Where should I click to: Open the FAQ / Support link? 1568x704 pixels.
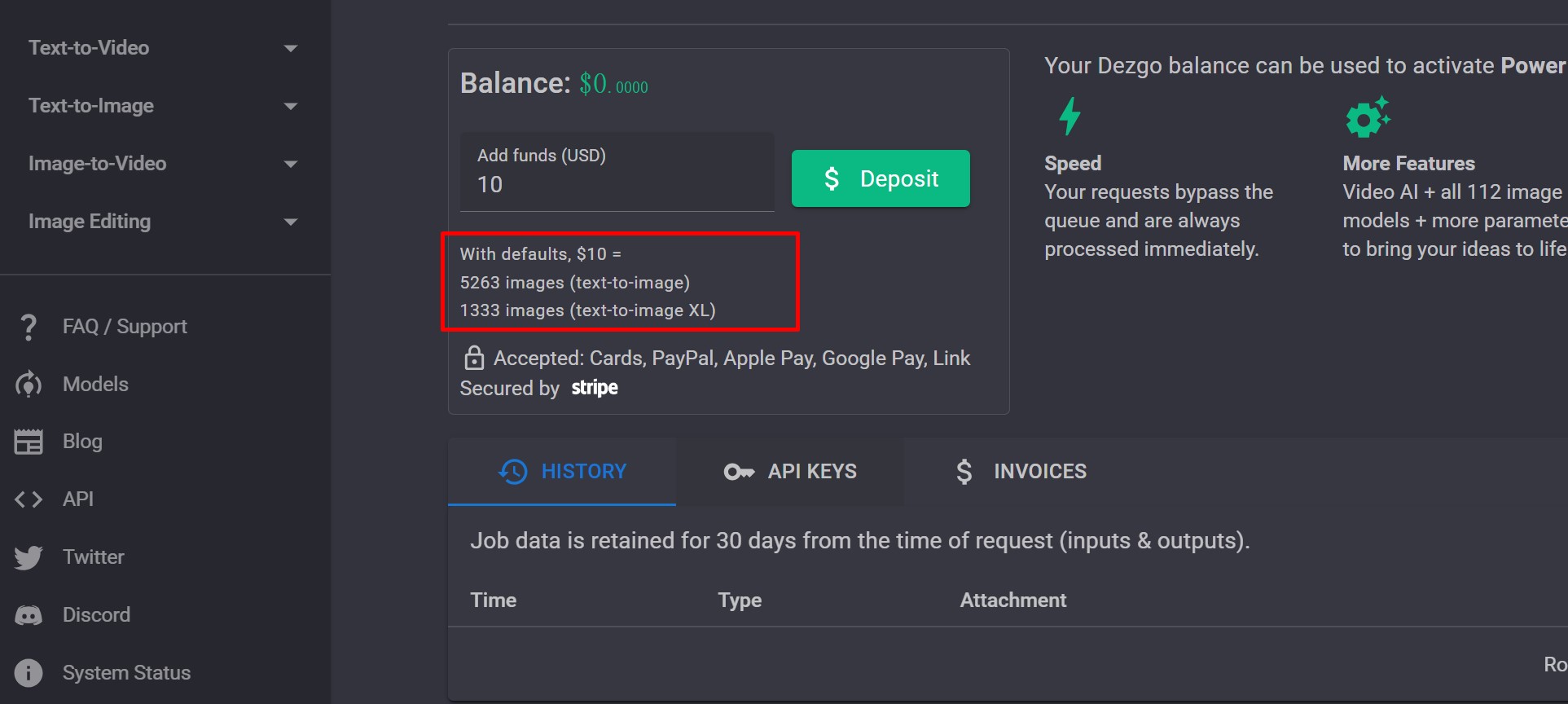pos(125,327)
